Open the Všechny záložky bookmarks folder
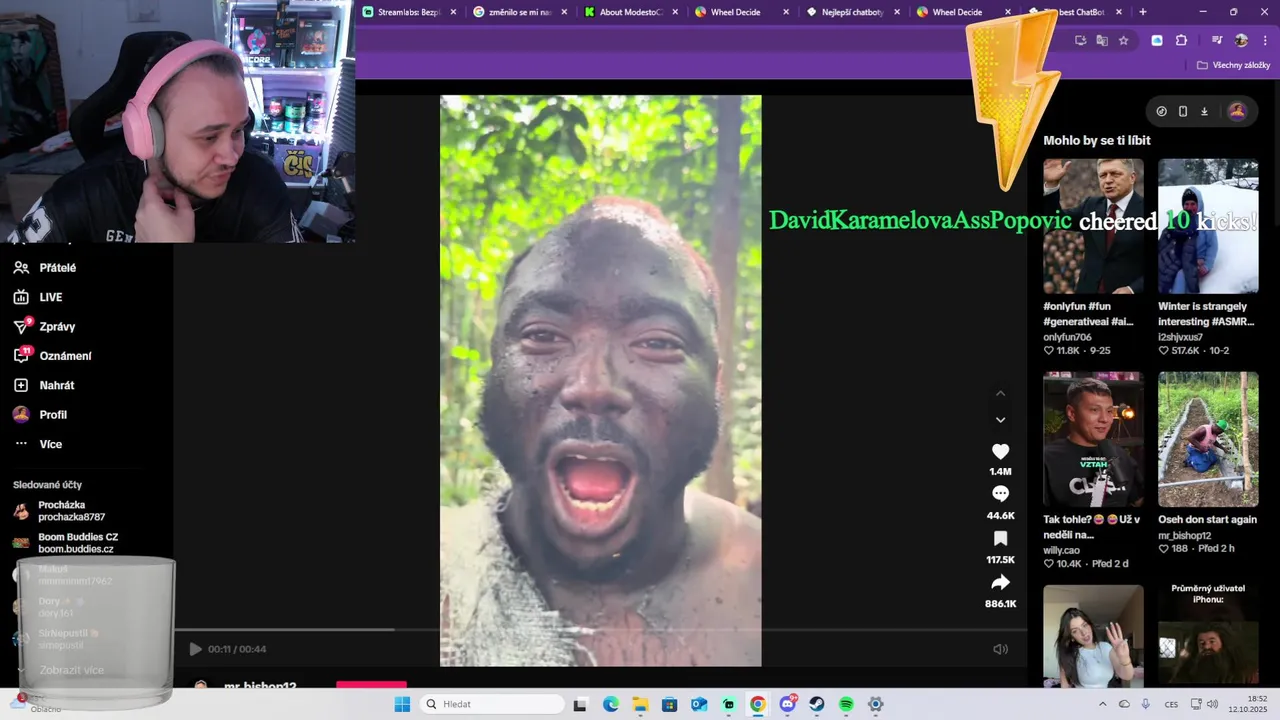This screenshot has height=720, width=1280. (1234, 65)
